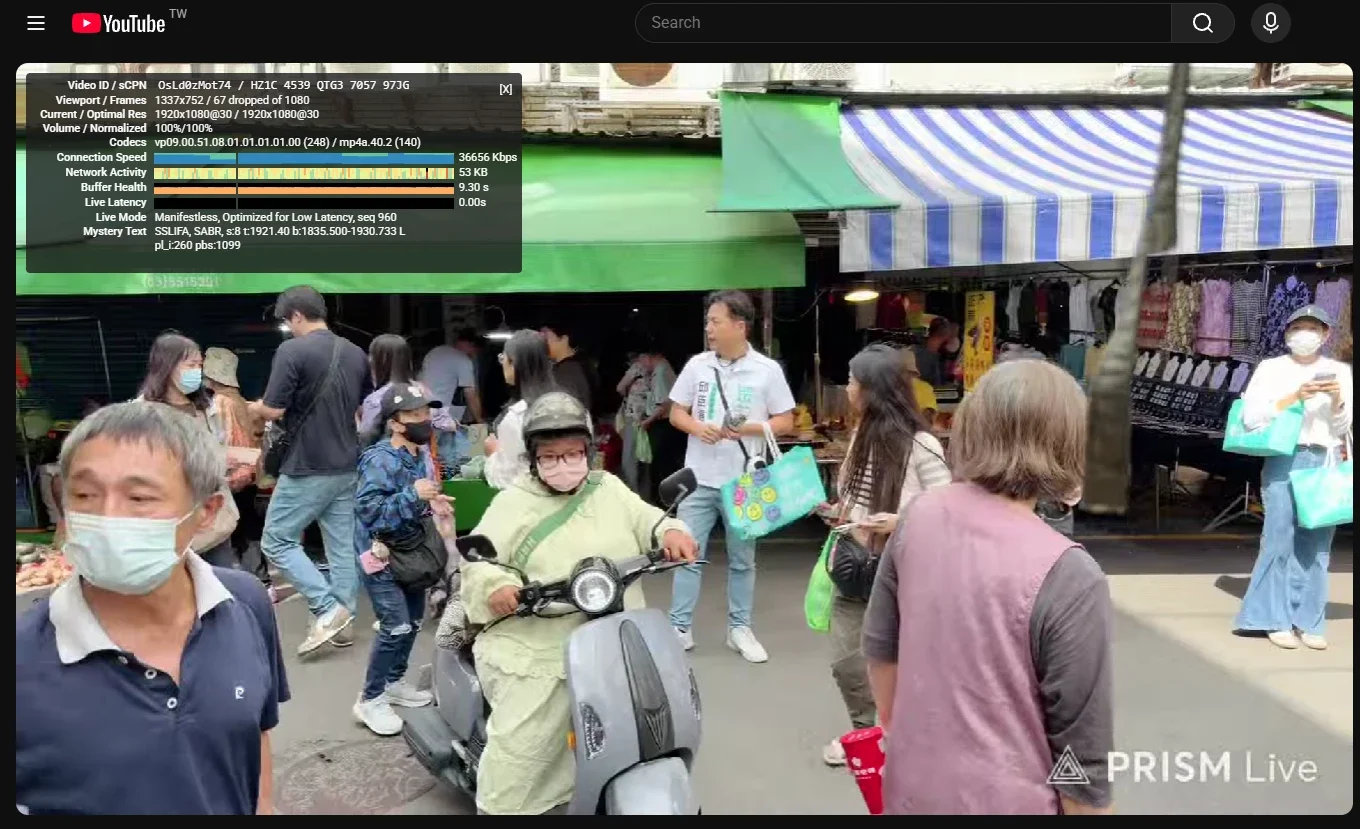Viewport: 1360px width, 829px height.
Task: Click the "9.30 s" buffer value
Action: click(x=474, y=188)
